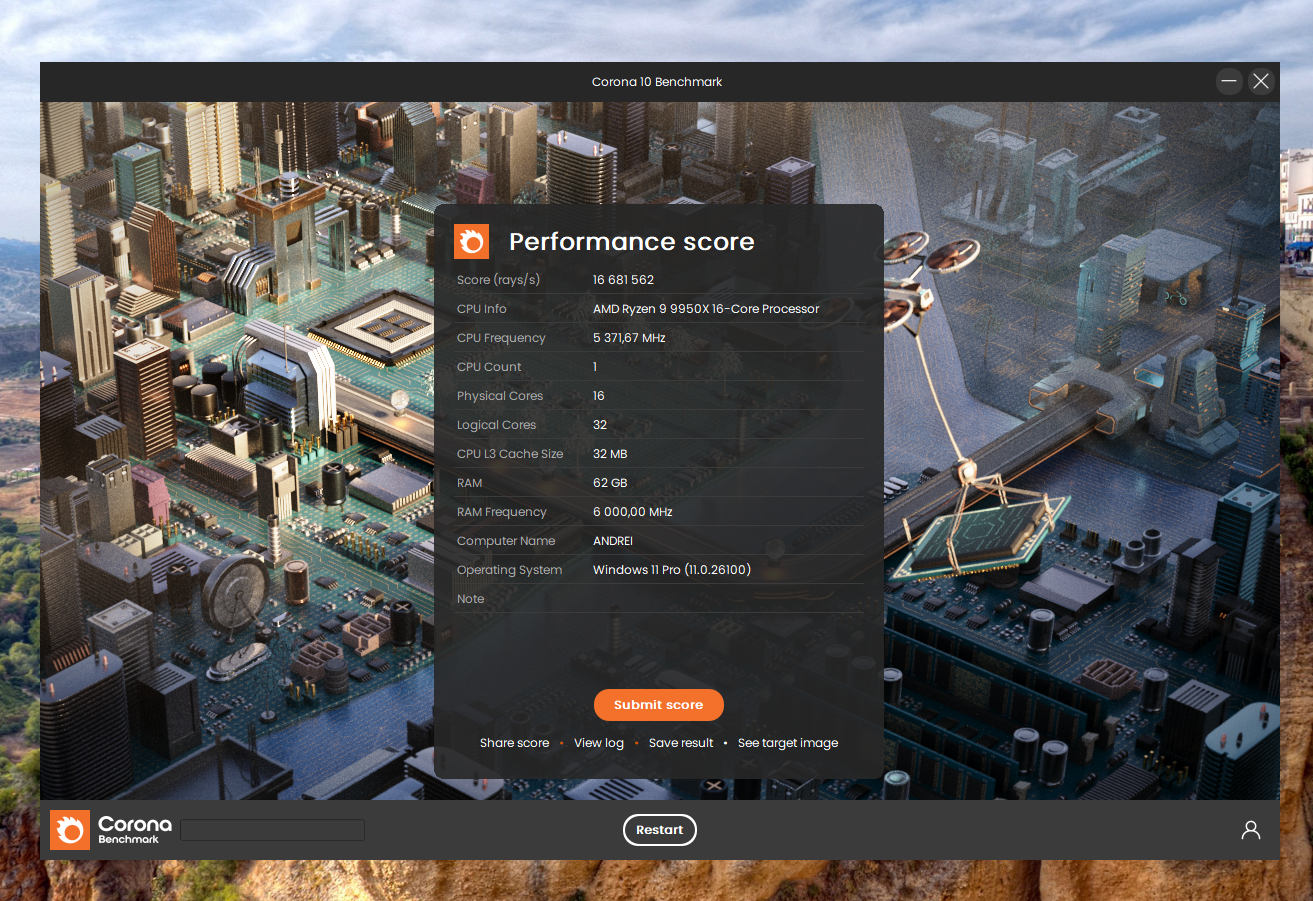Click the RAM frequency 6 000,00 MHz value

tap(633, 512)
